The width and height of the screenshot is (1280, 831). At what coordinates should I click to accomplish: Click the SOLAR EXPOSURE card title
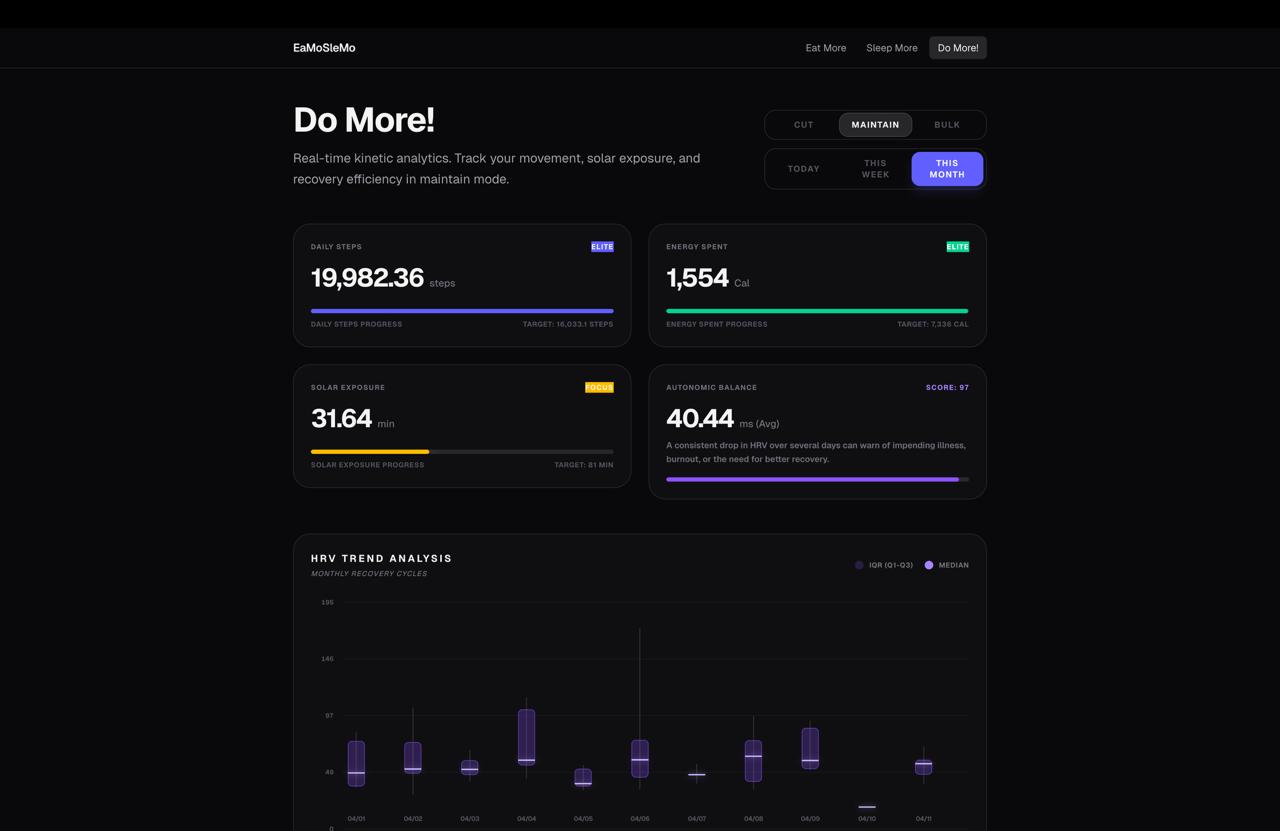(348, 388)
